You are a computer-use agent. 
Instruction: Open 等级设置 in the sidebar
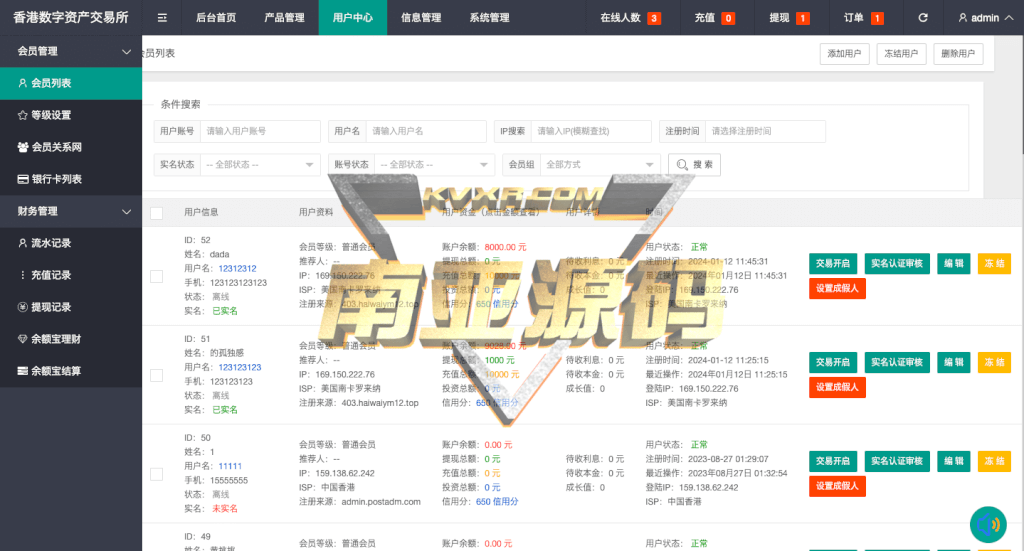71,115
